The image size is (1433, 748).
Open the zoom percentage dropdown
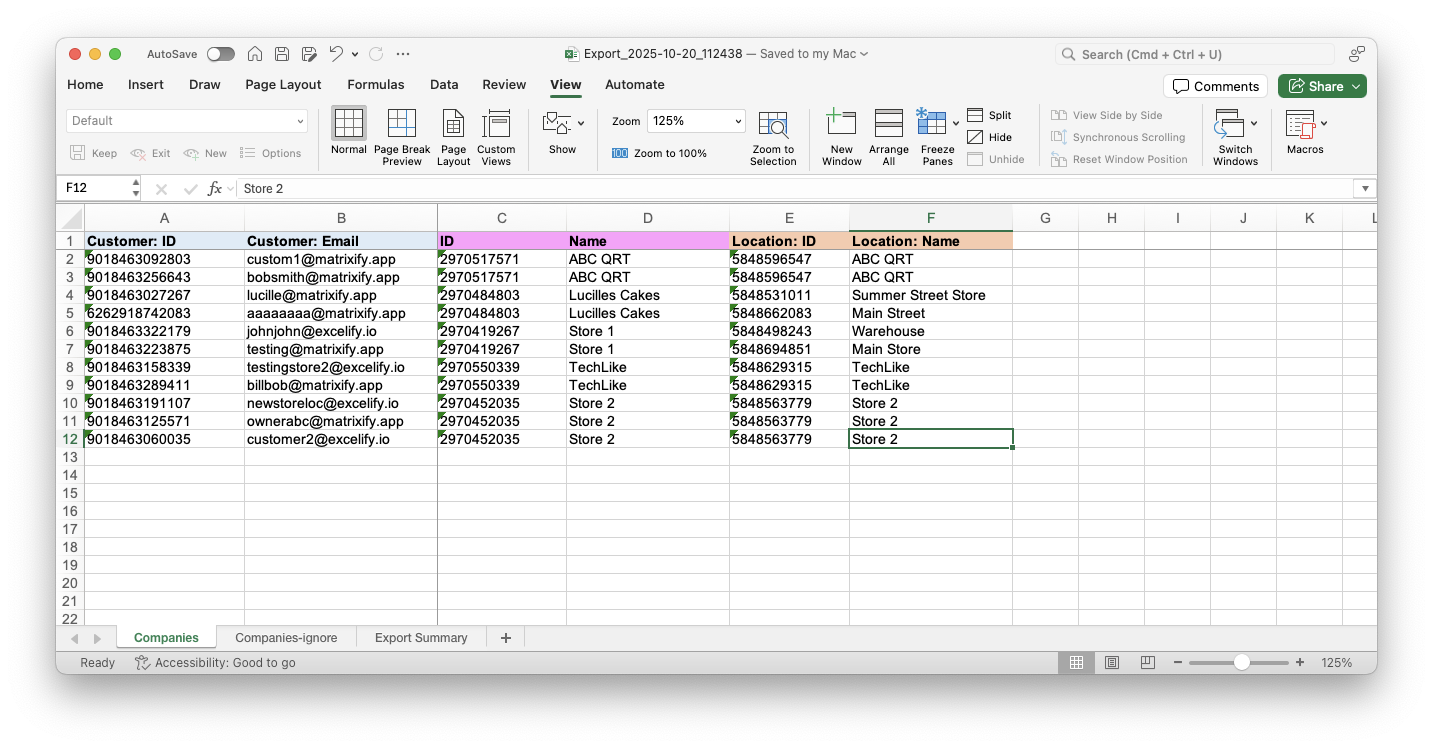pos(738,121)
